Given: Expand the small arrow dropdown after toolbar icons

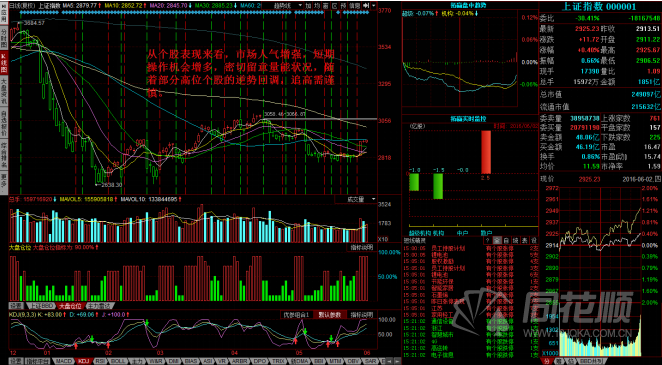Looking at the screenshot, I should [x=374, y=5].
